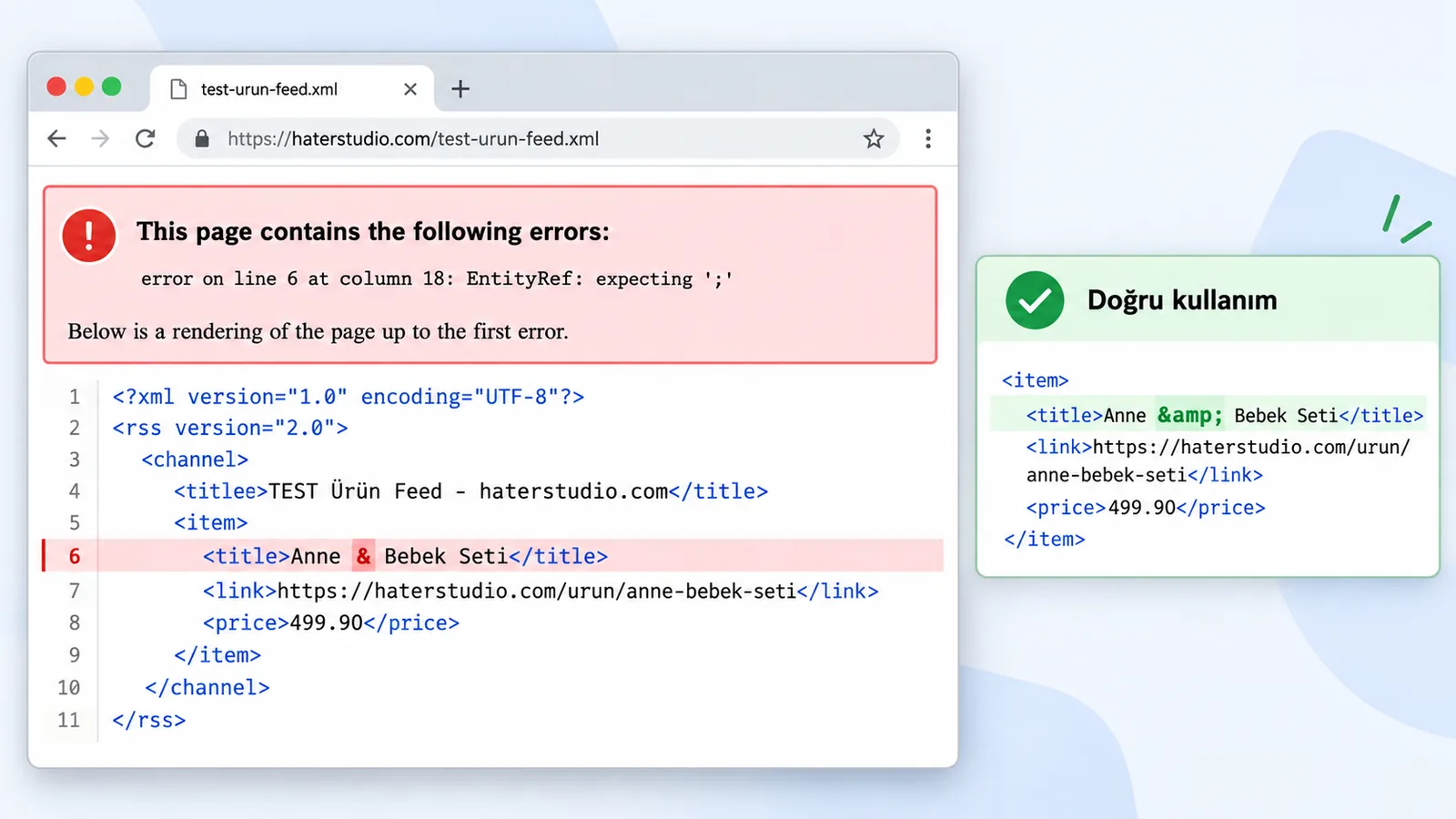Click the 'This page contains the following errors:' heading
1456x819 pixels.
click(373, 232)
